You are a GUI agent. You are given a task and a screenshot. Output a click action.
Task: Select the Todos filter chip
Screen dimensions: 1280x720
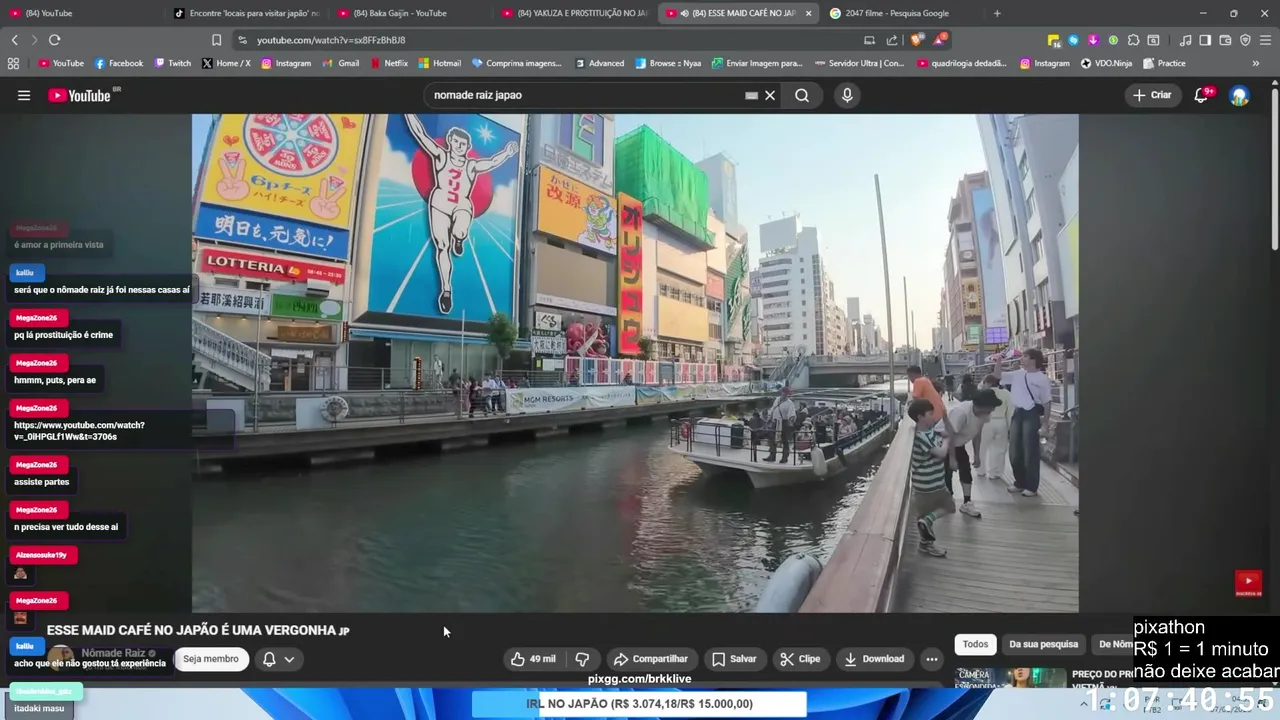click(x=975, y=644)
